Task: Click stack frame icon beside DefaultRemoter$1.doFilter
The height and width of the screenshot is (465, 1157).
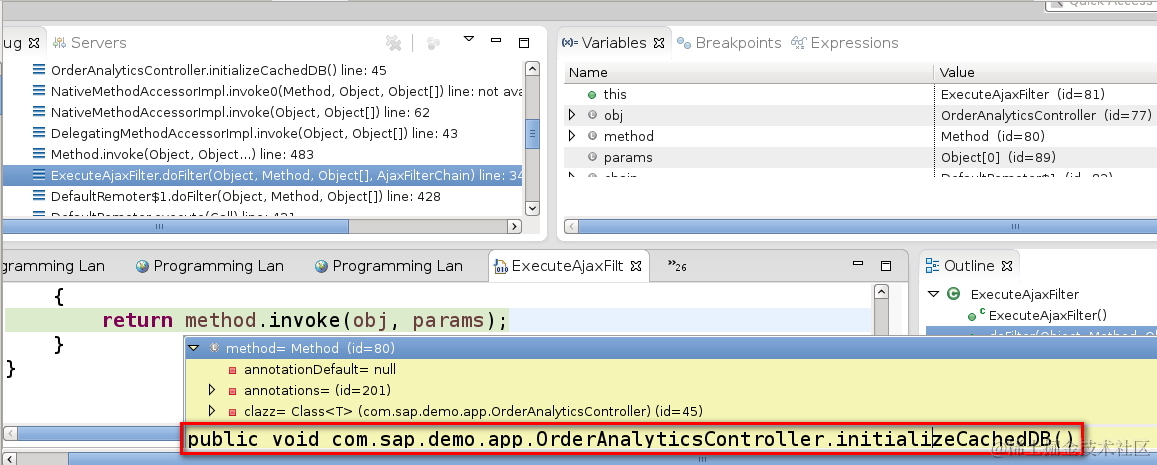Action: [38, 196]
